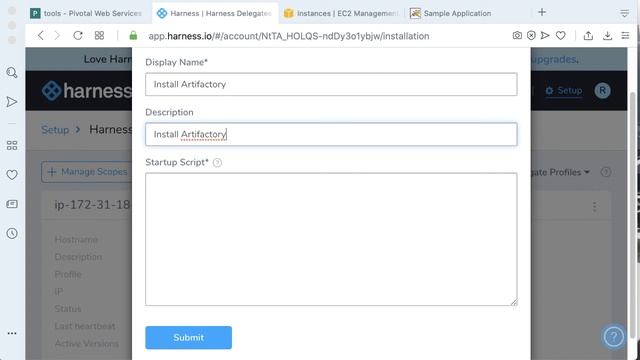Switch to Sample Application tab
Screen dimensions: 640x360
[451, 13]
